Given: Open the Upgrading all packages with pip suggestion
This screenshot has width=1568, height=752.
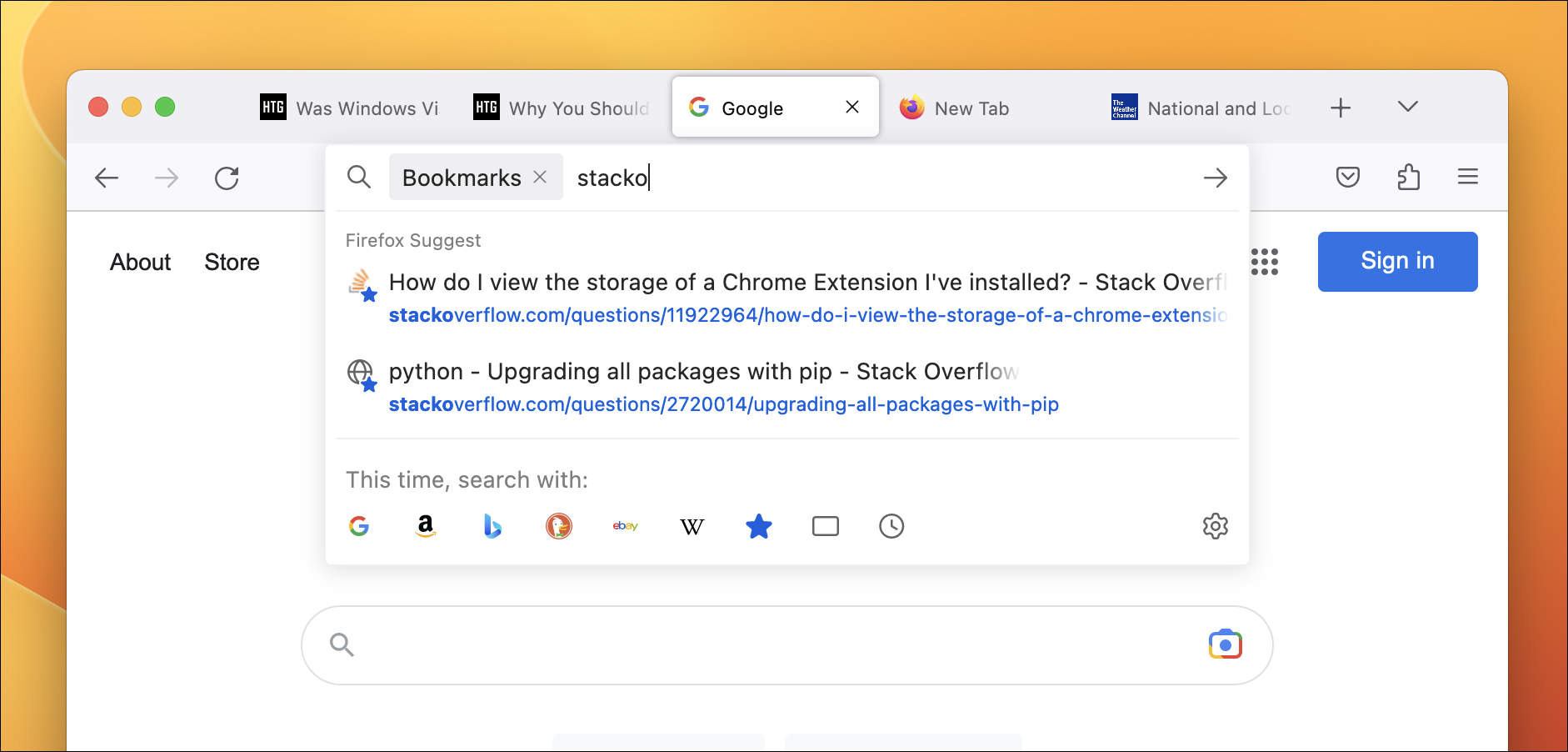Looking at the screenshot, I should (787, 388).
